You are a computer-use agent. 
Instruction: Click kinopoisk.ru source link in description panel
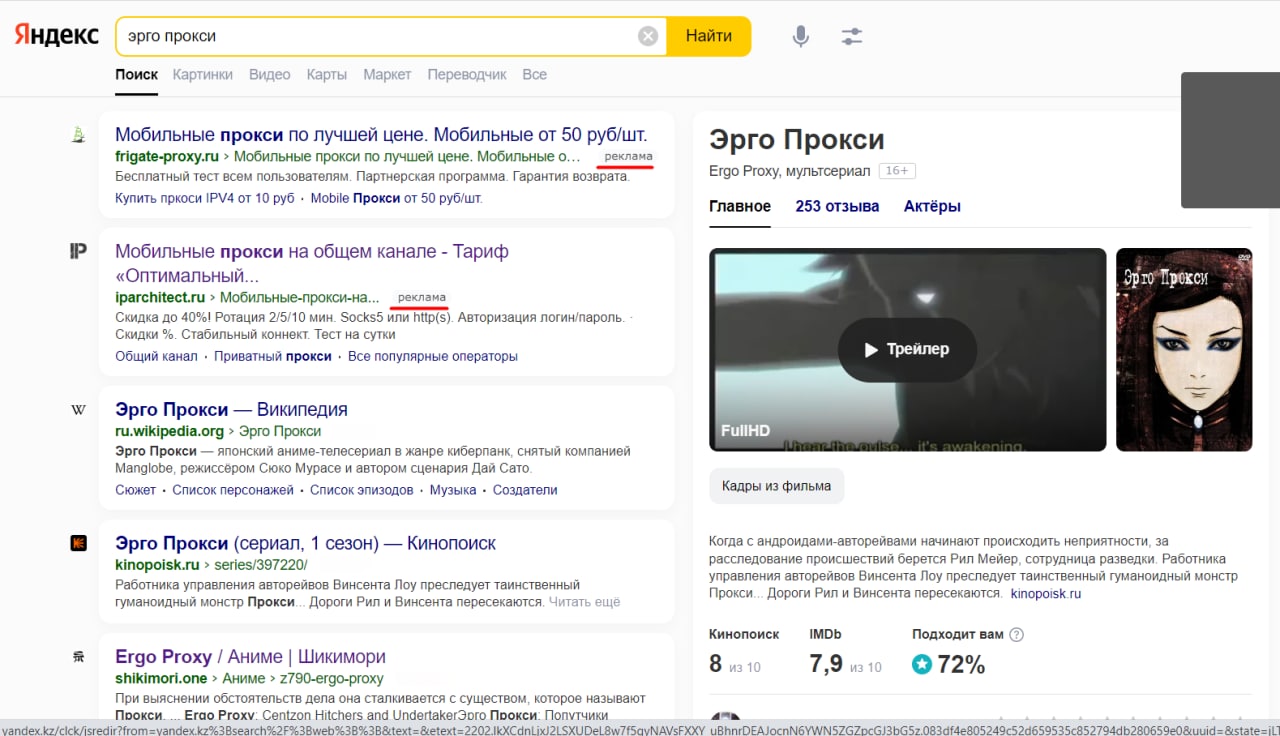tap(1046, 593)
